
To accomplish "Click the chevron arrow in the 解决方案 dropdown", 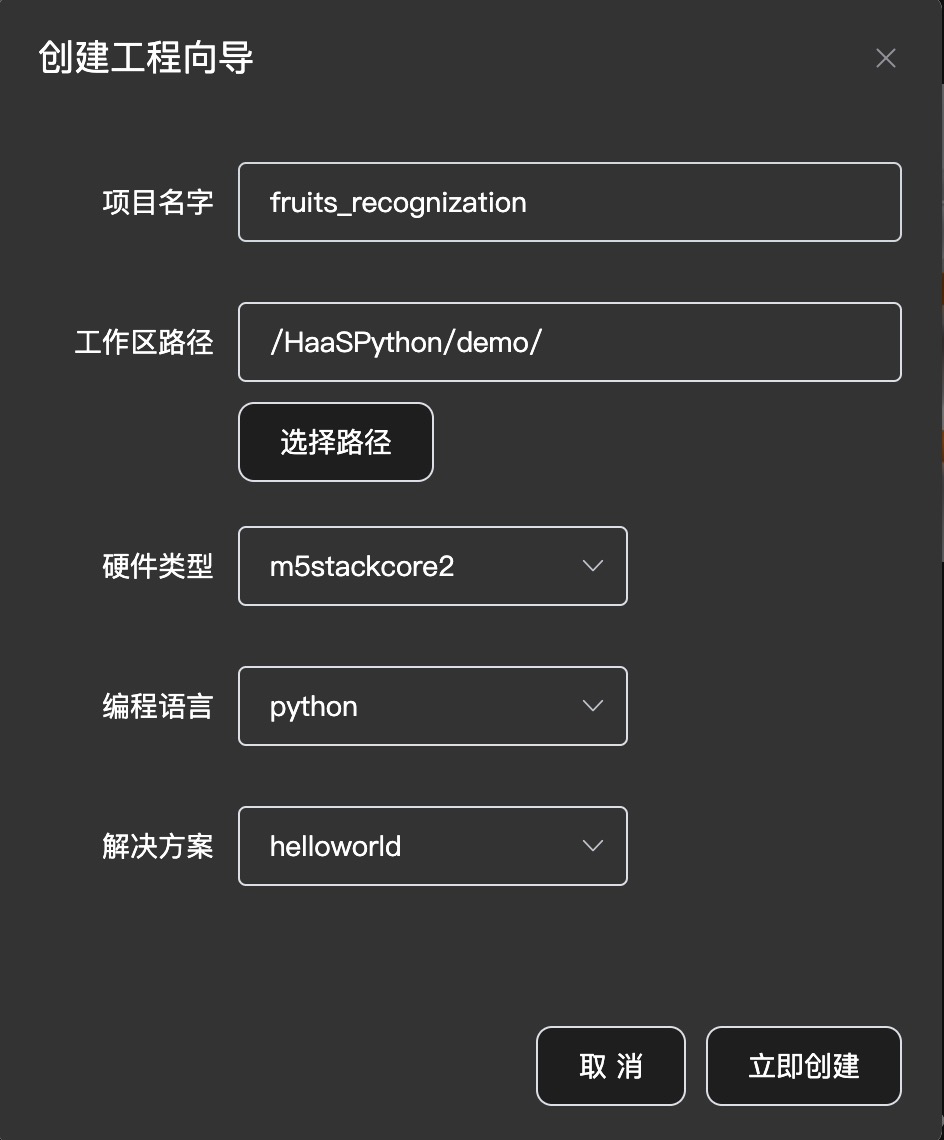I will pyautogui.click(x=593, y=846).
